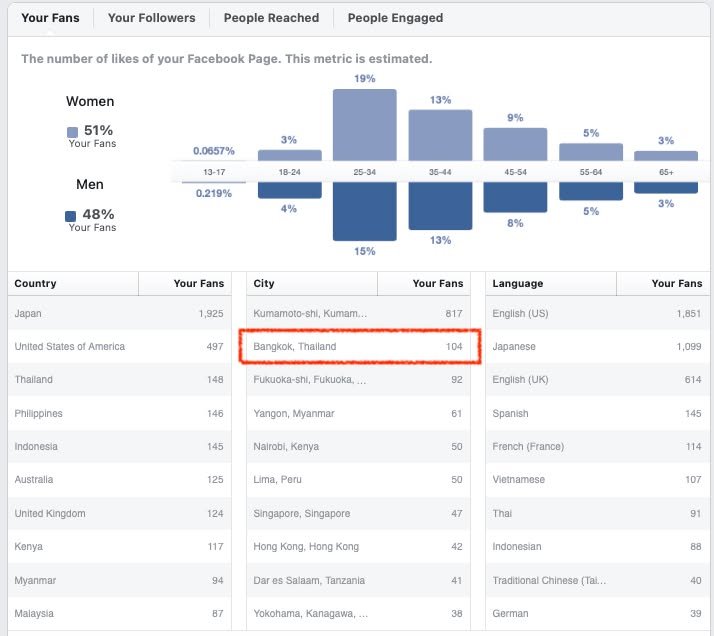Select the highlighted Bangkok, Thailand row
Image resolution: width=714 pixels, height=636 pixels.
click(x=359, y=347)
